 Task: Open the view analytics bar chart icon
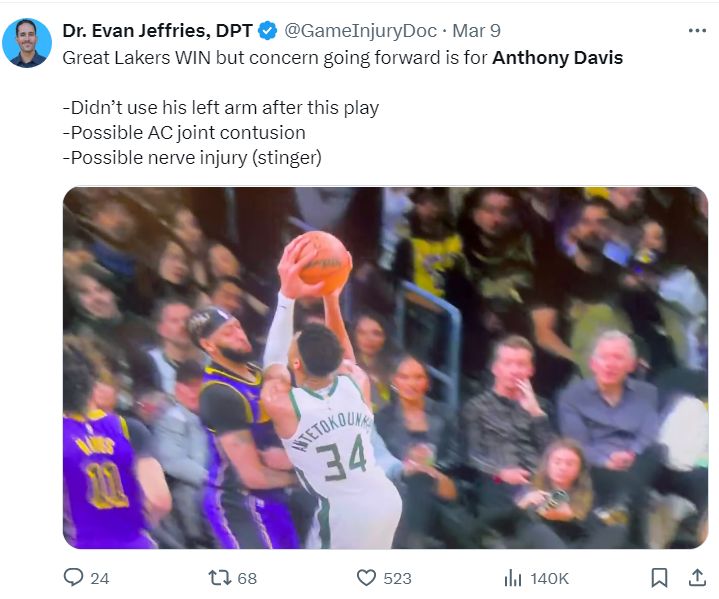tap(513, 577)
